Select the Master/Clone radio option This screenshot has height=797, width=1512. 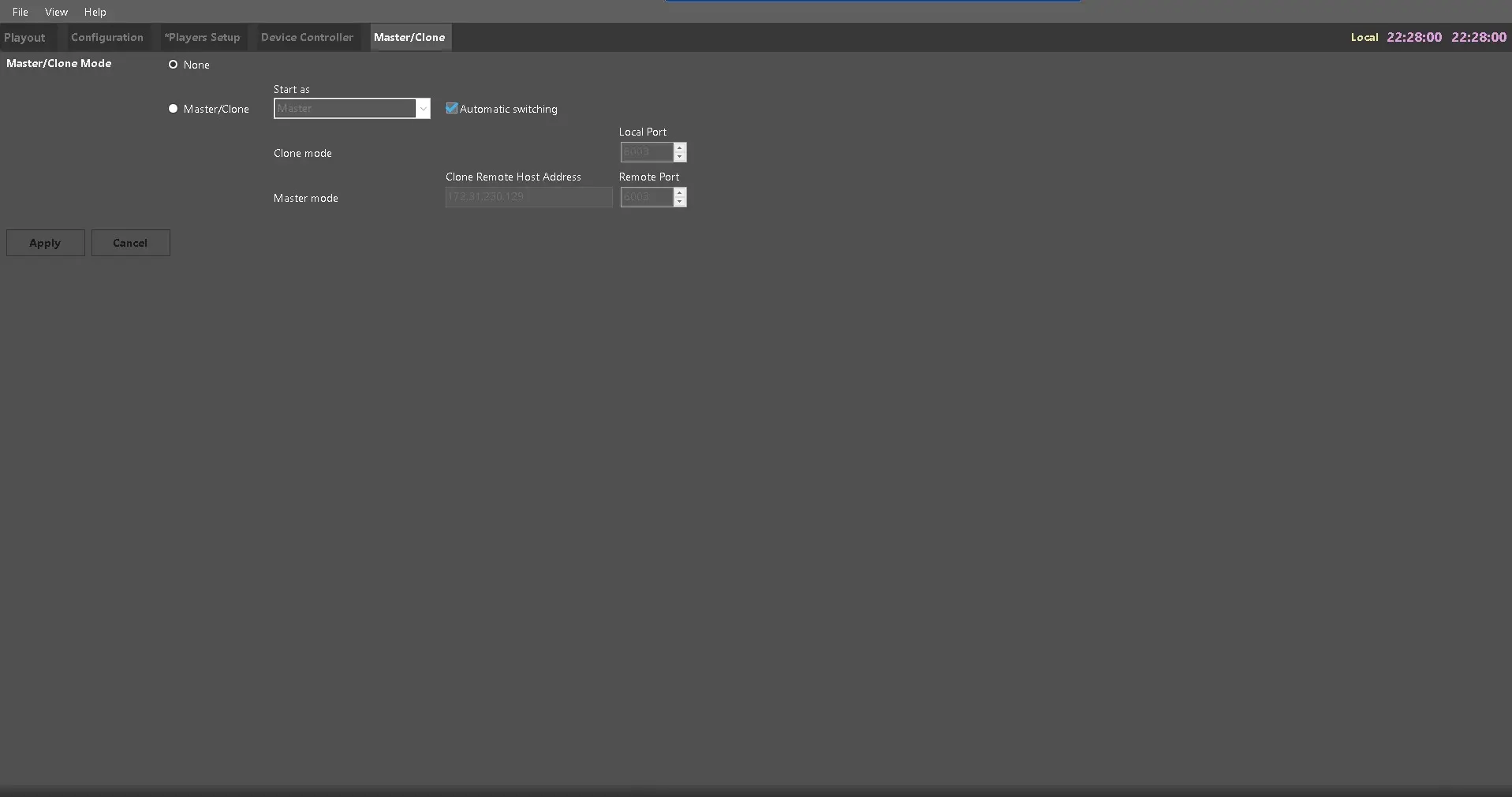click(174, 109)
